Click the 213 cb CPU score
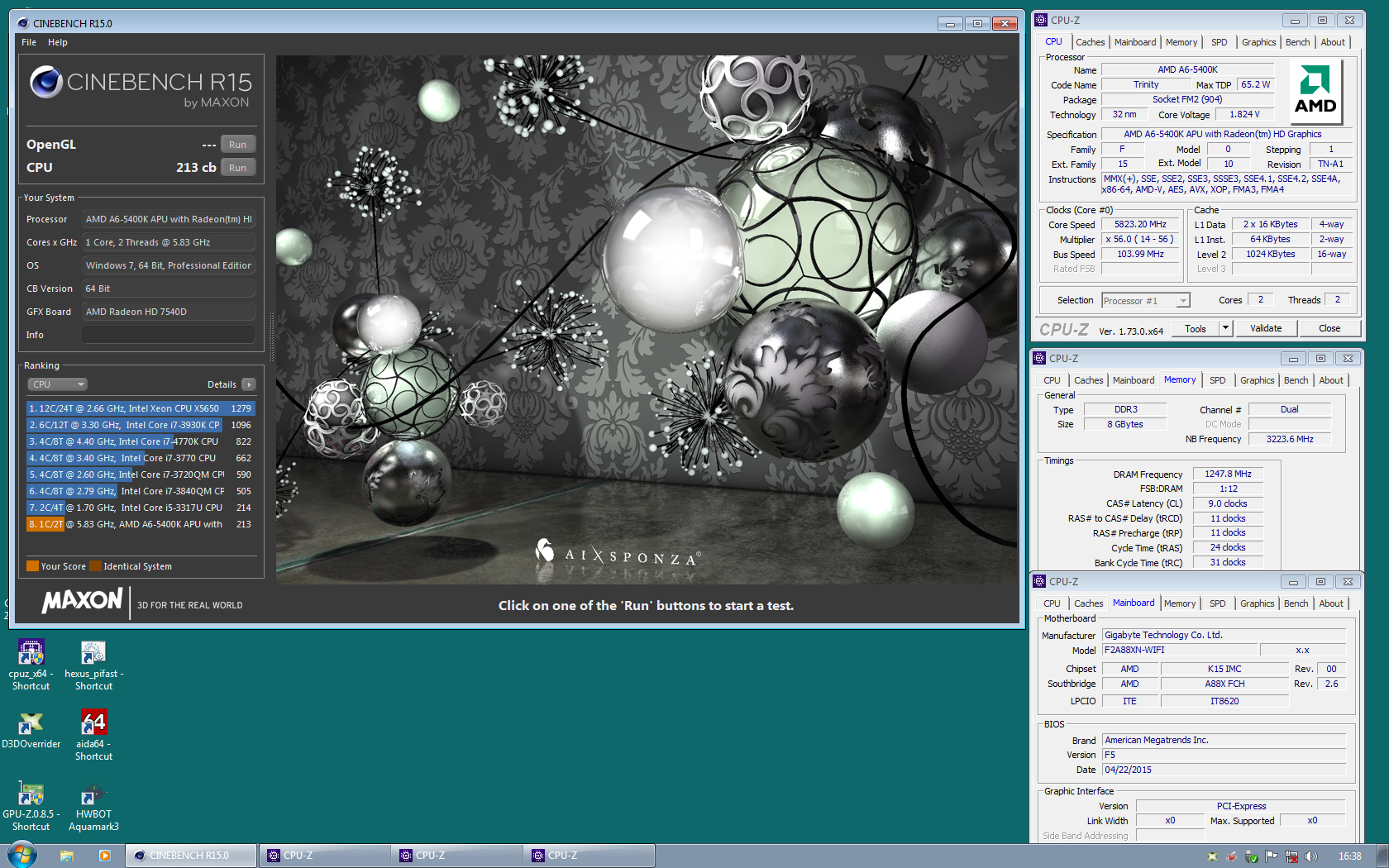 [196, 167]
